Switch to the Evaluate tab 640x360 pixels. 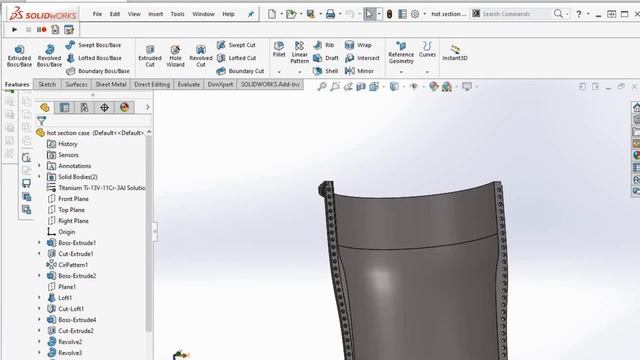(189, 84)
